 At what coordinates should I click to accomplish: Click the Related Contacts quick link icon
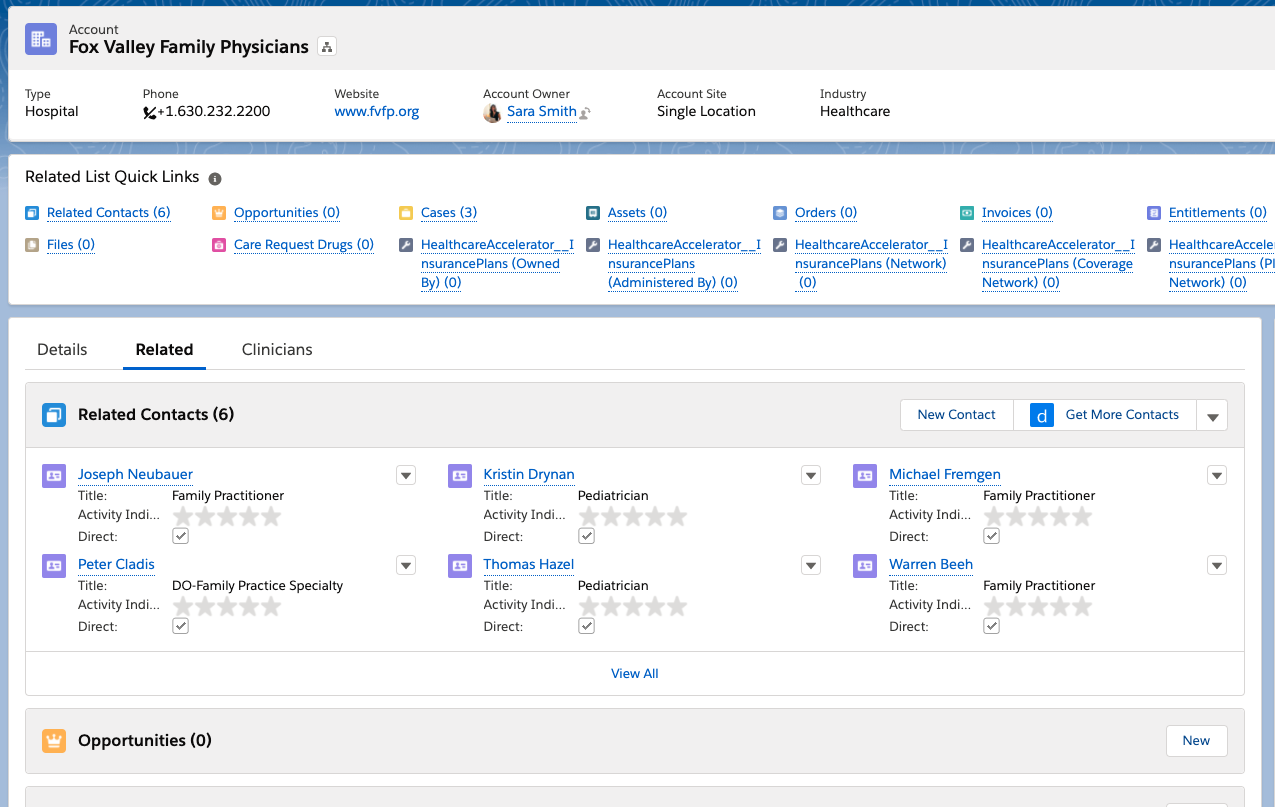(32, 213)
